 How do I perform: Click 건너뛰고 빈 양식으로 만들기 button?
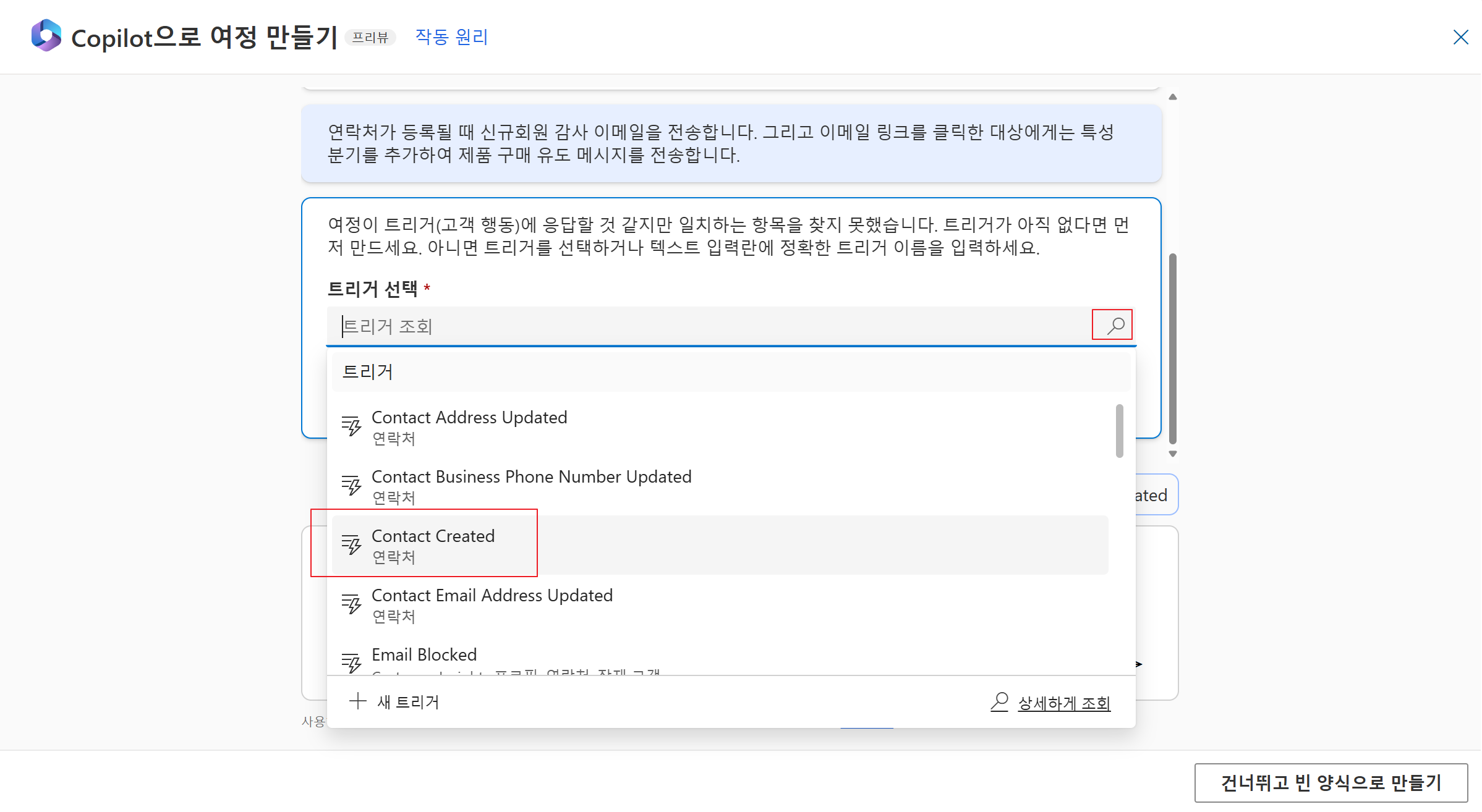pos(1330,782)
